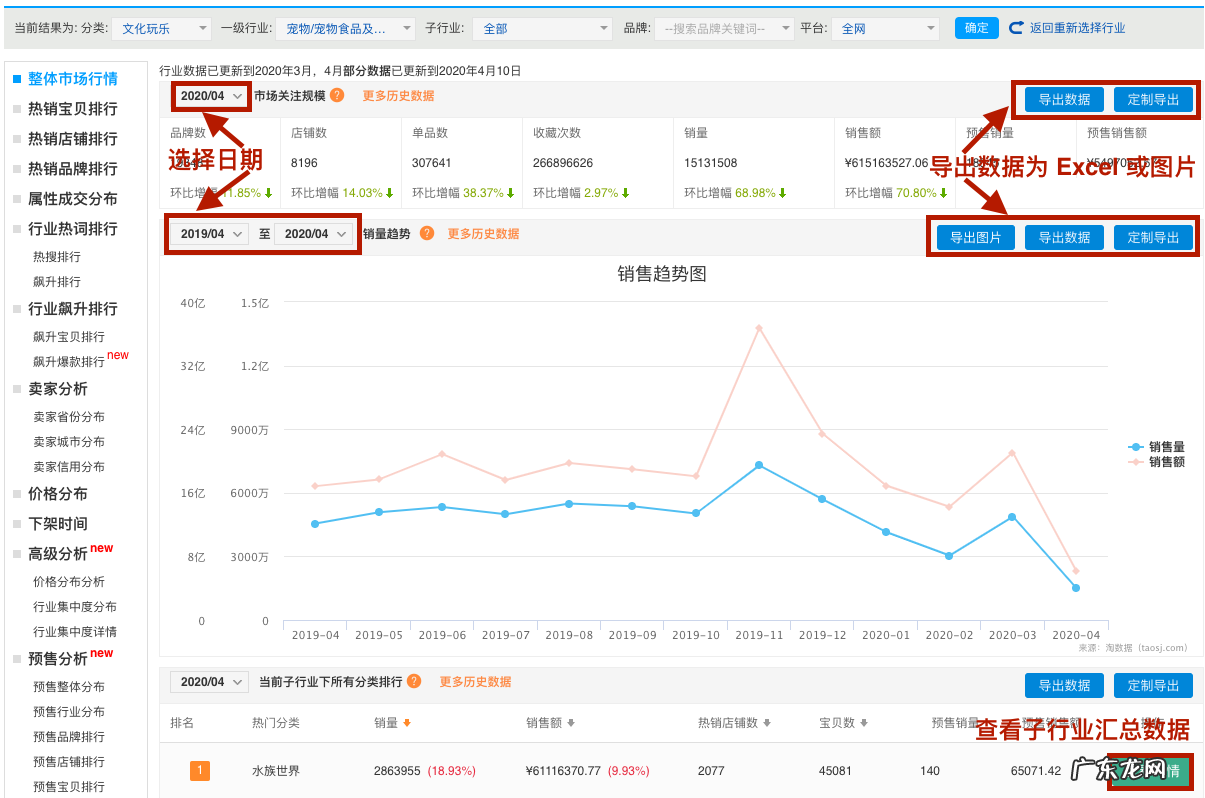Viewport: 1205px width, 798px height.
Task: Open the 销量趋势 question mark help icon
Action: click(x=427, y=234)
